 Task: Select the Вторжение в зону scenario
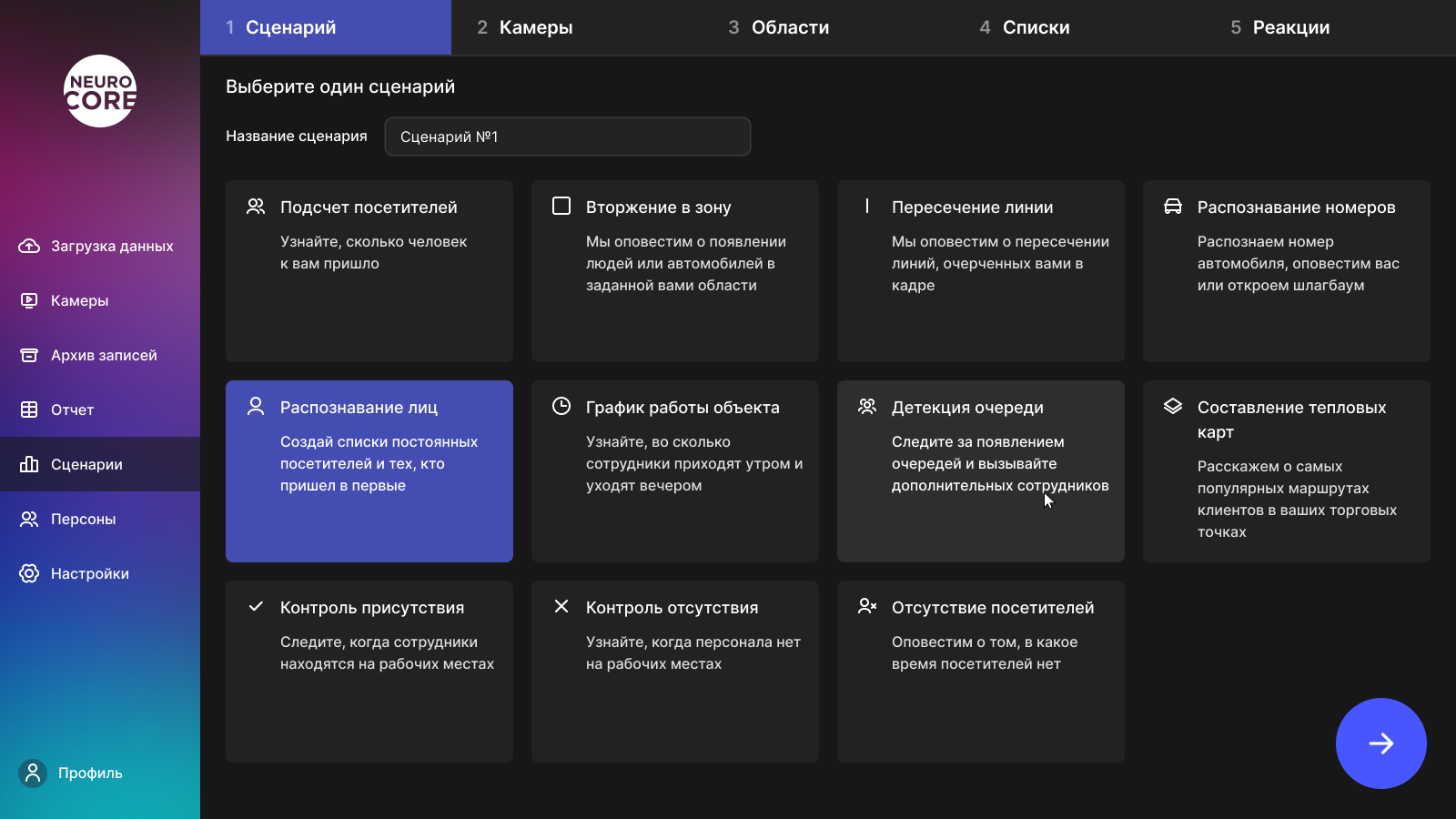click(675, 271)
